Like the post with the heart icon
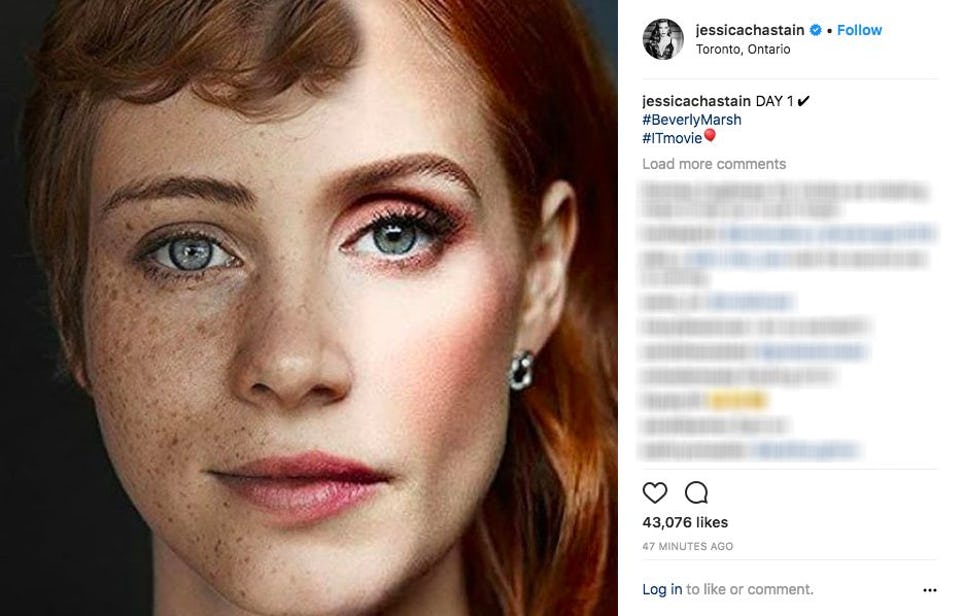Screen dimensions: 963x616 tap(655, 493)
